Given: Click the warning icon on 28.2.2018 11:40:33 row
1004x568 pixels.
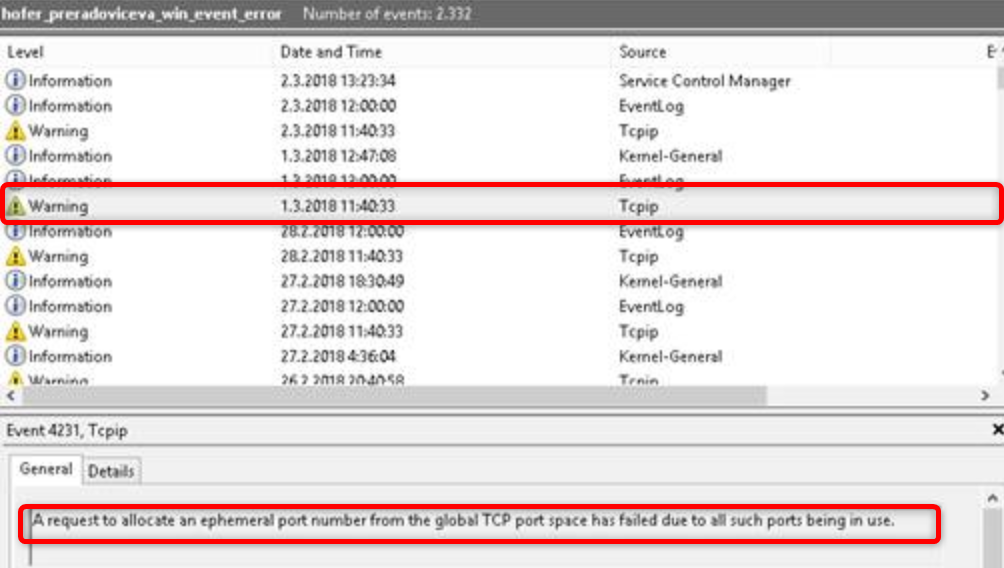Looking at the screenshot, I should [15, 256].
